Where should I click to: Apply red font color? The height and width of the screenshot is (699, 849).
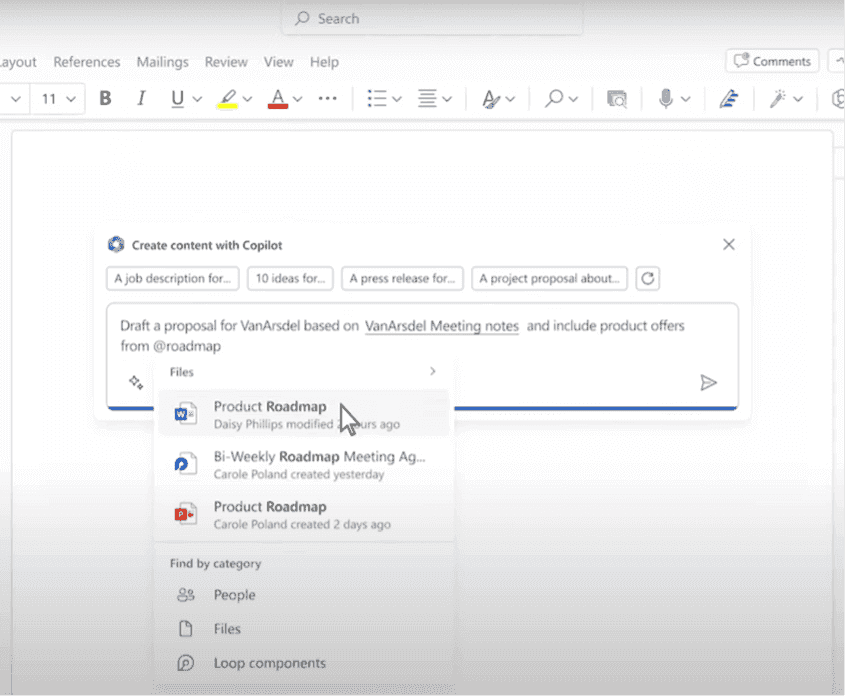tap(278, 99)
